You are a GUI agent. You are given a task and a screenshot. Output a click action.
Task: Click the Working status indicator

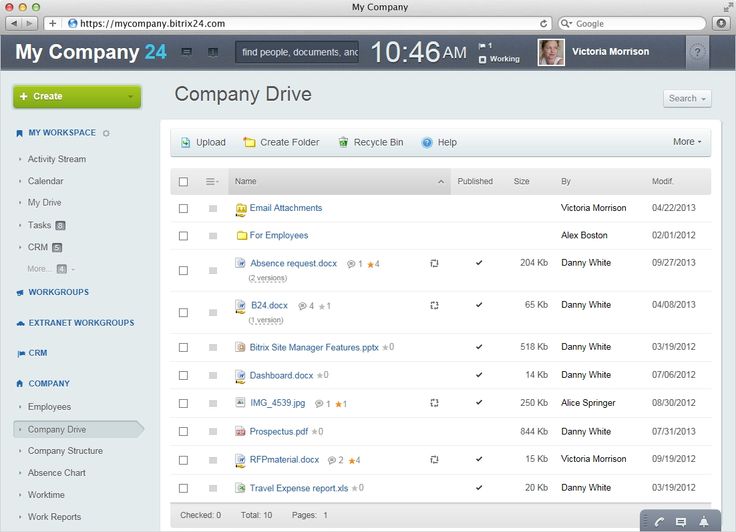pyautogui.click(x=499, y=59)
